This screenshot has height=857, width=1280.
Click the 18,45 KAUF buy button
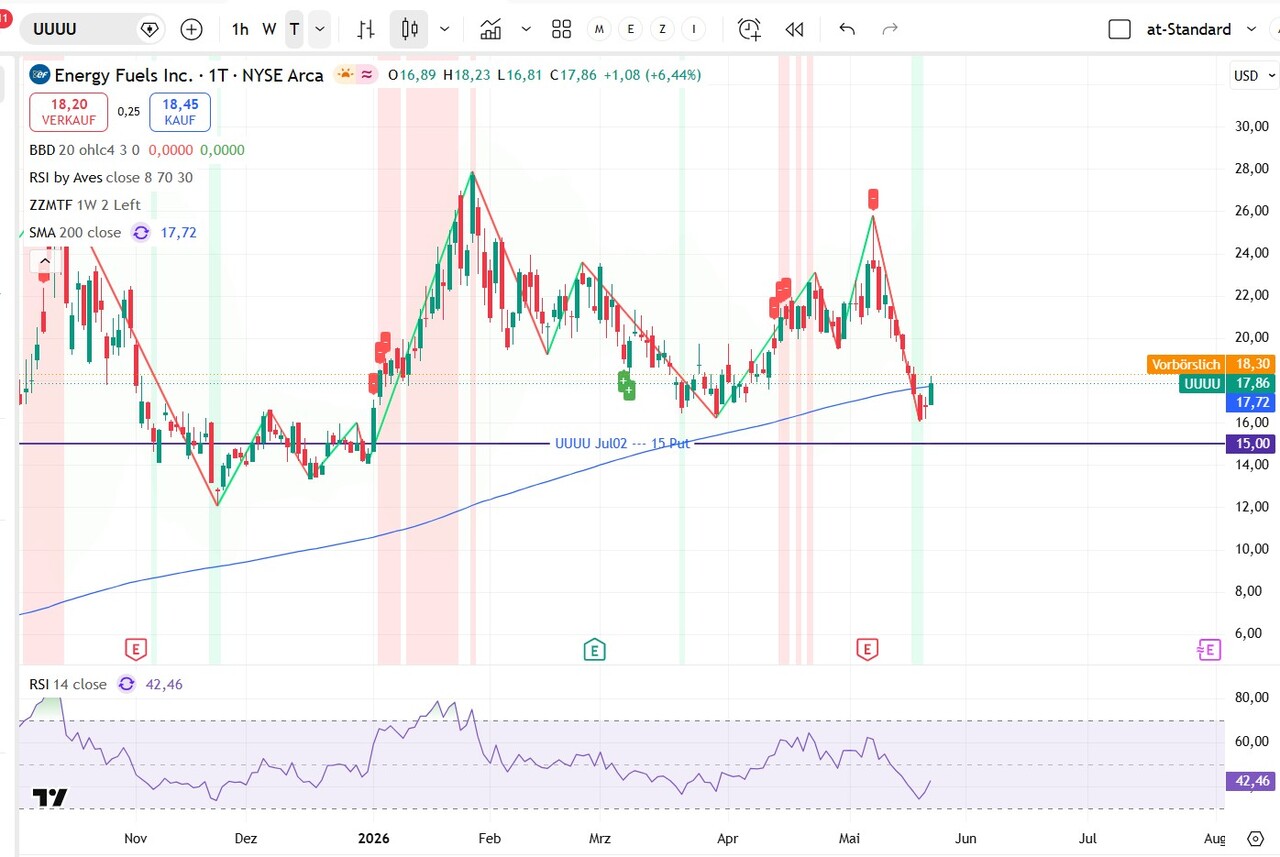(180, 112)
